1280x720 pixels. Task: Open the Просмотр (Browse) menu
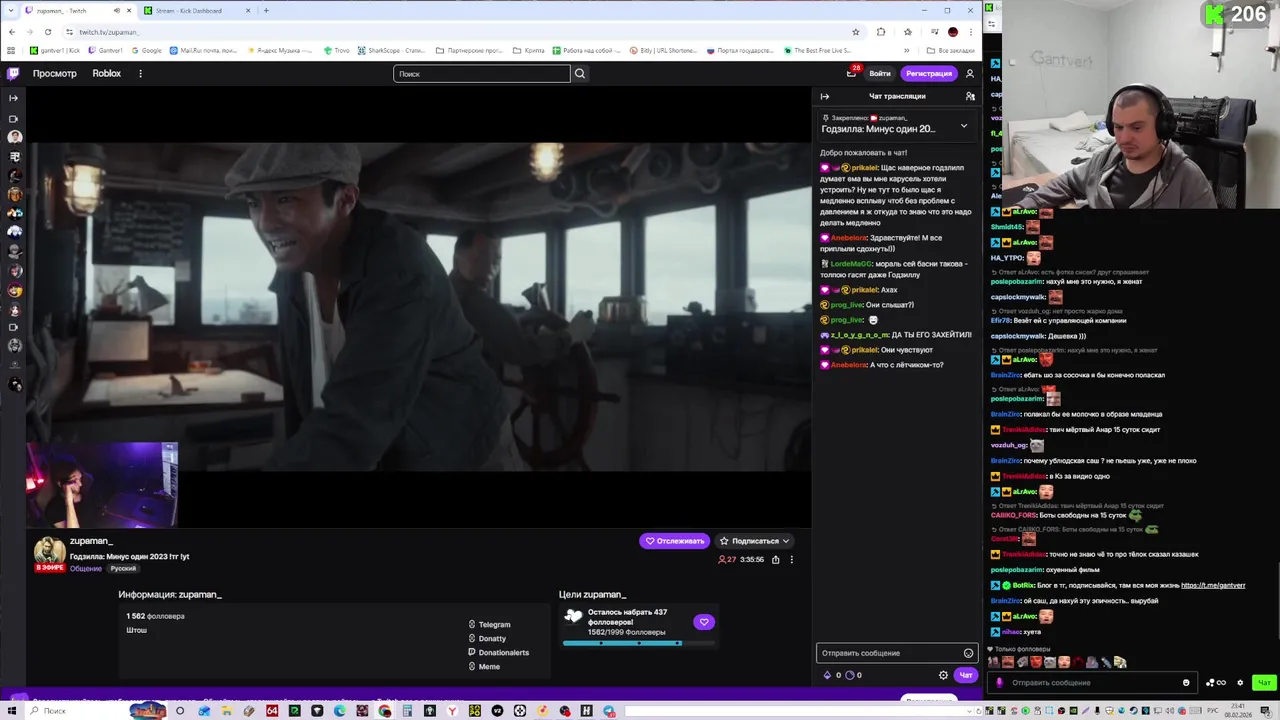click(54, 73)
